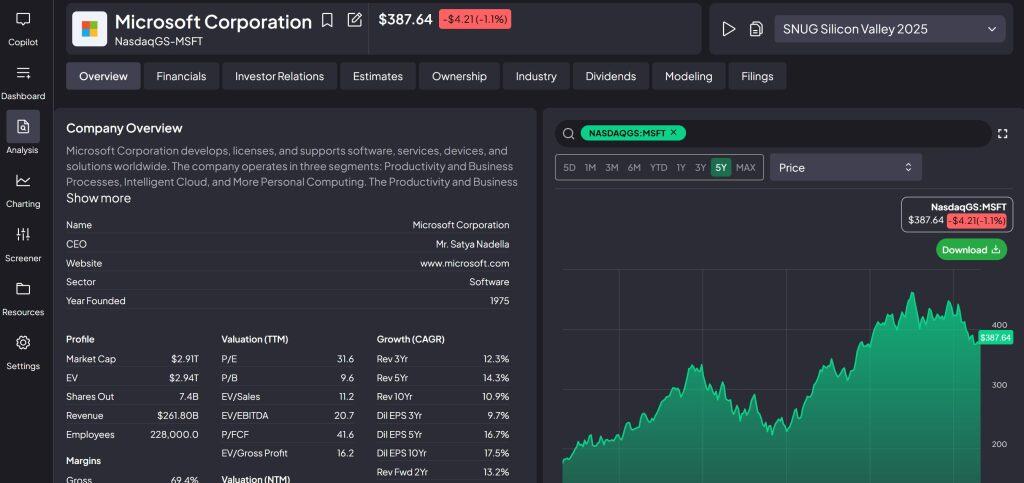
Task: Click the Microsoft logo thumbnail
Action: [89, 29]
